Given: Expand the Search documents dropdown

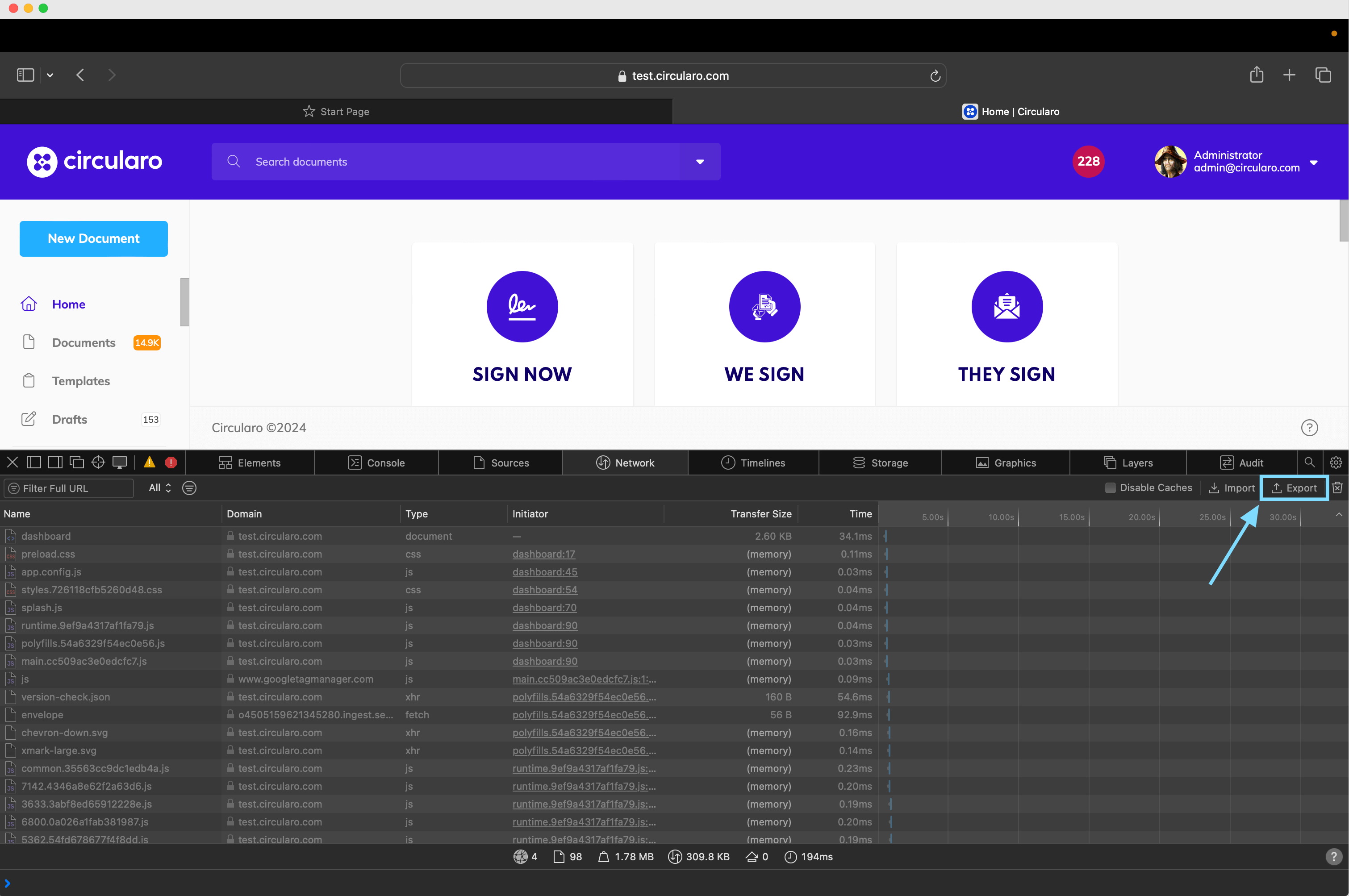Looking at the screenshot, I should 700,162.
